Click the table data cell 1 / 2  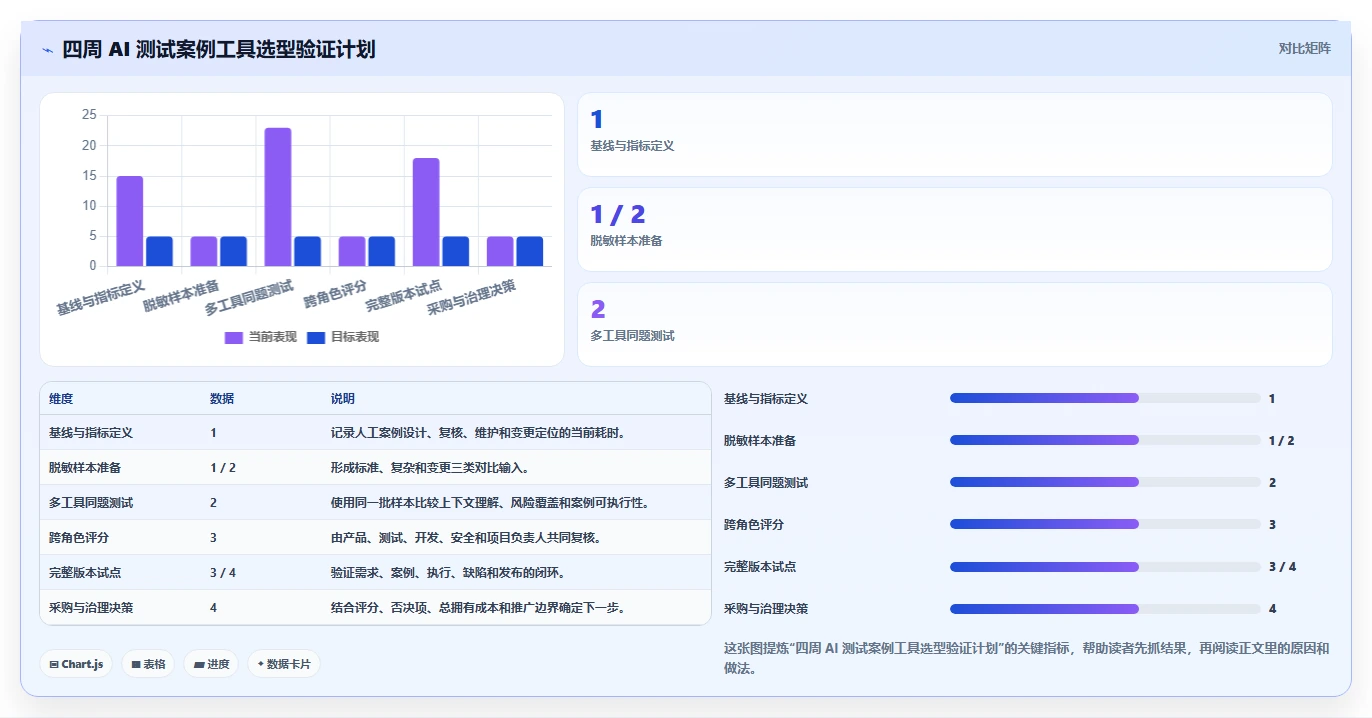coord(223,468)
